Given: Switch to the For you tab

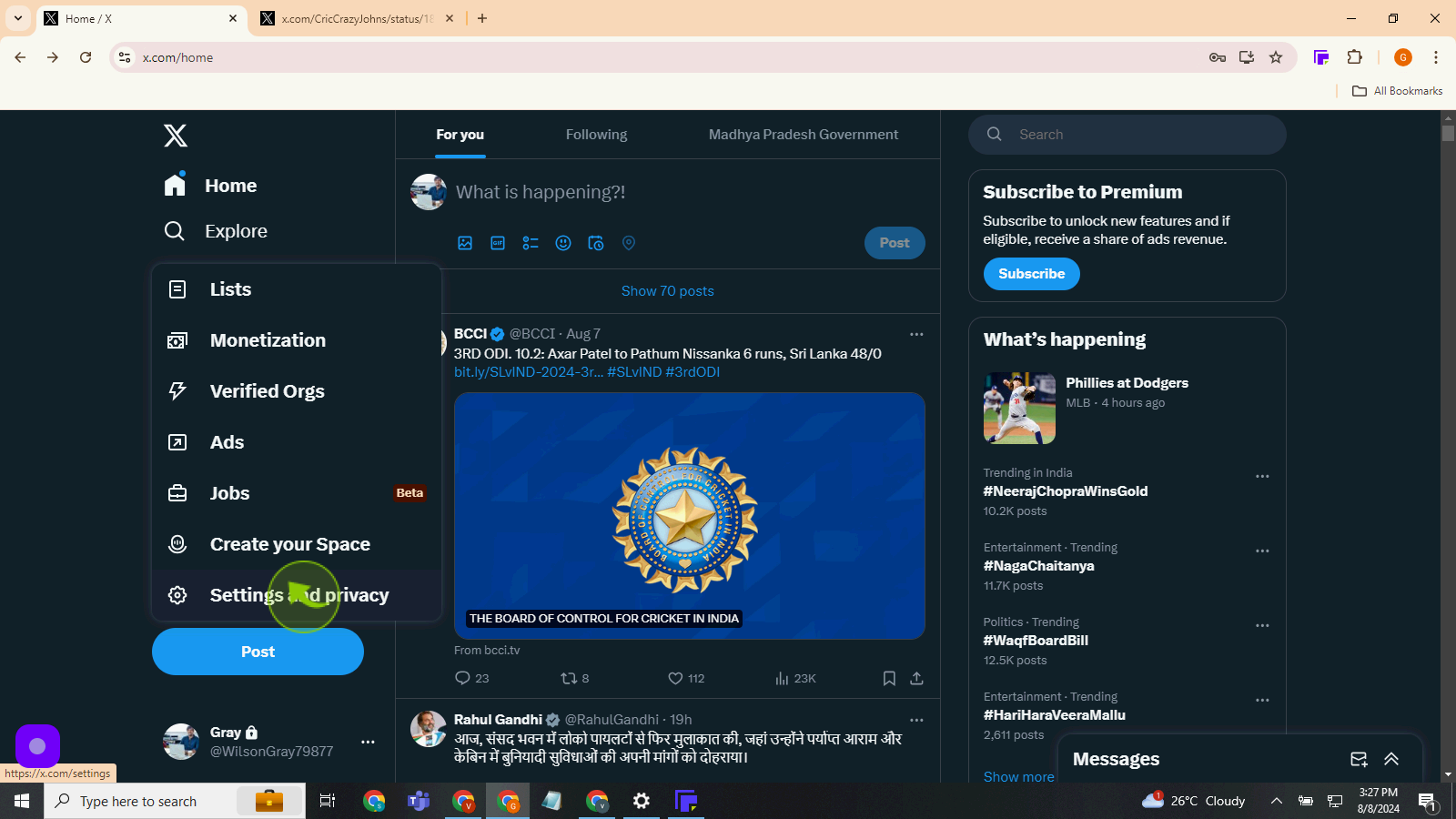Looking at the screenshot, I should click(x=460, y=135).
